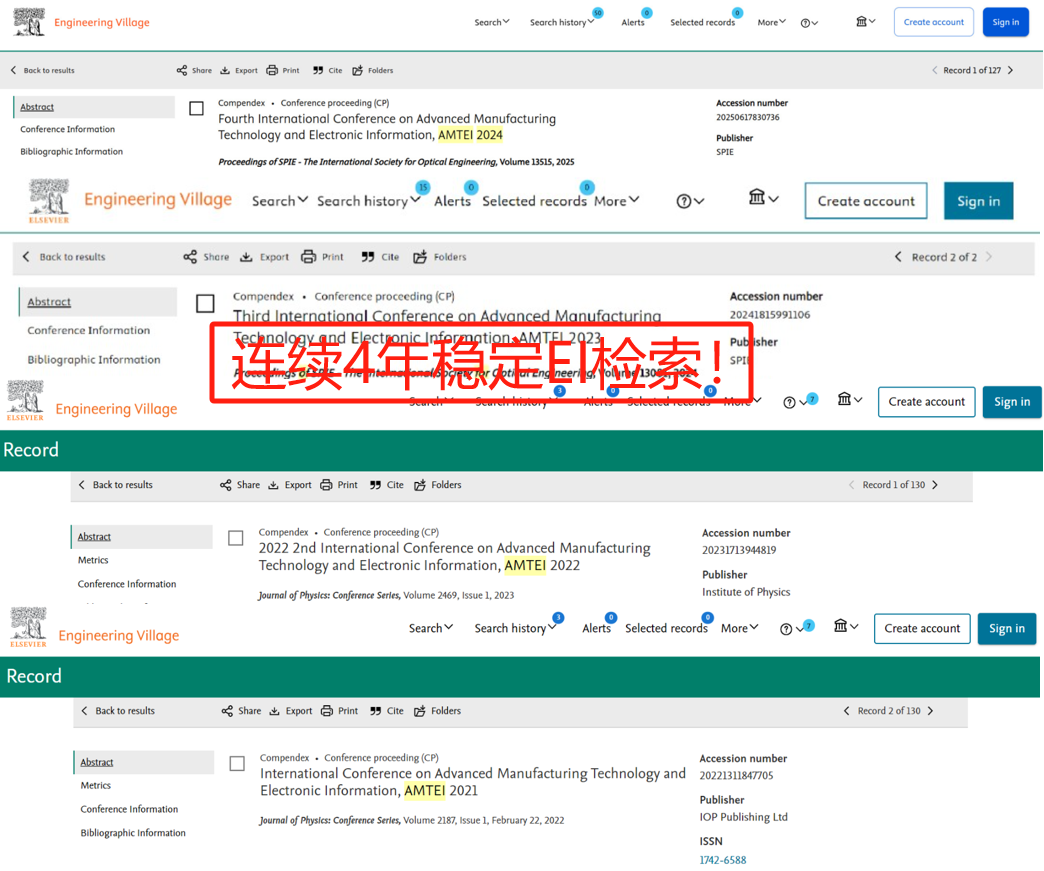Click Print icon in Record 2 of 2 toolbar
The width and height of the screenshot is (1044, 871).
[308, 257]
